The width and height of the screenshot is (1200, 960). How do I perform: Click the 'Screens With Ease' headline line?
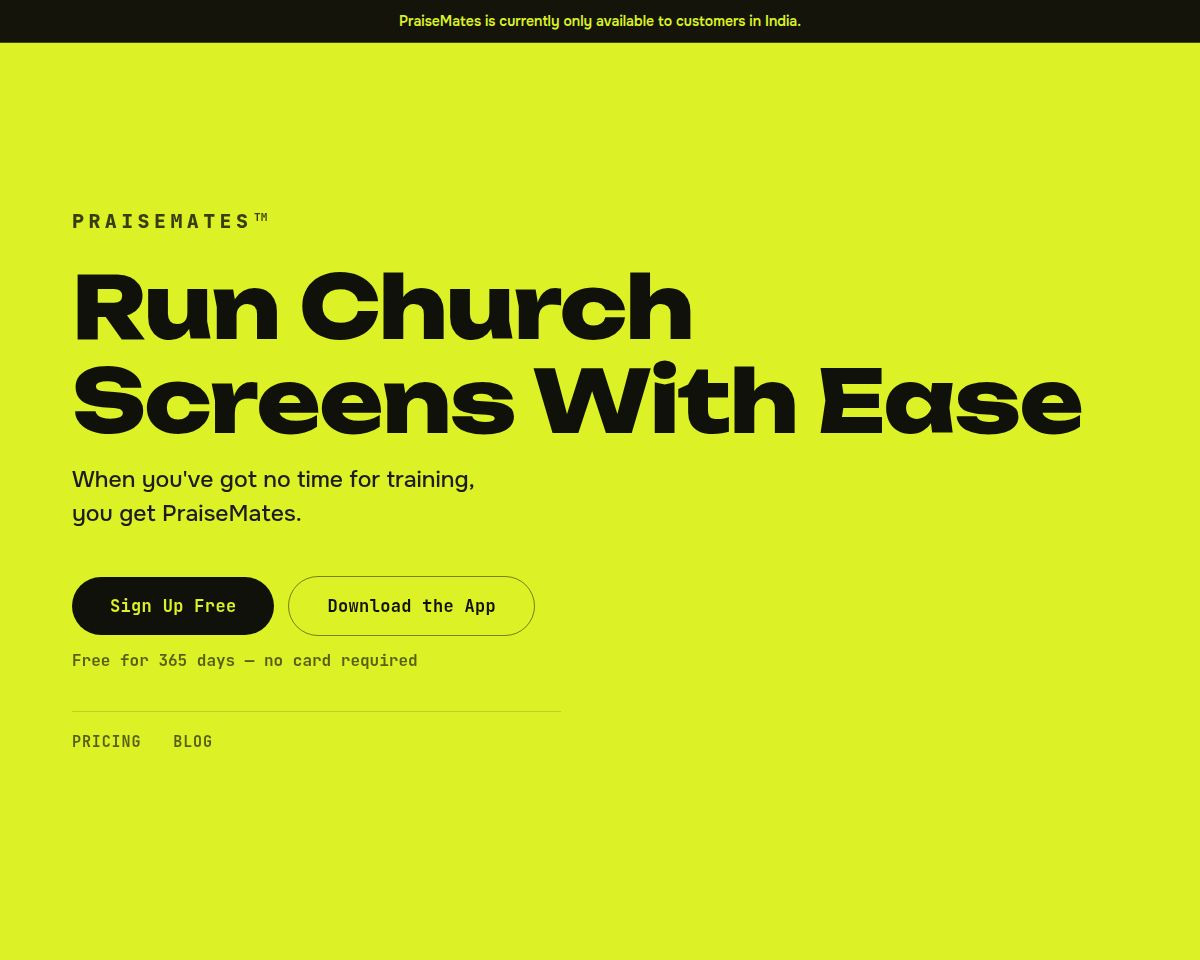pos(578,403)
